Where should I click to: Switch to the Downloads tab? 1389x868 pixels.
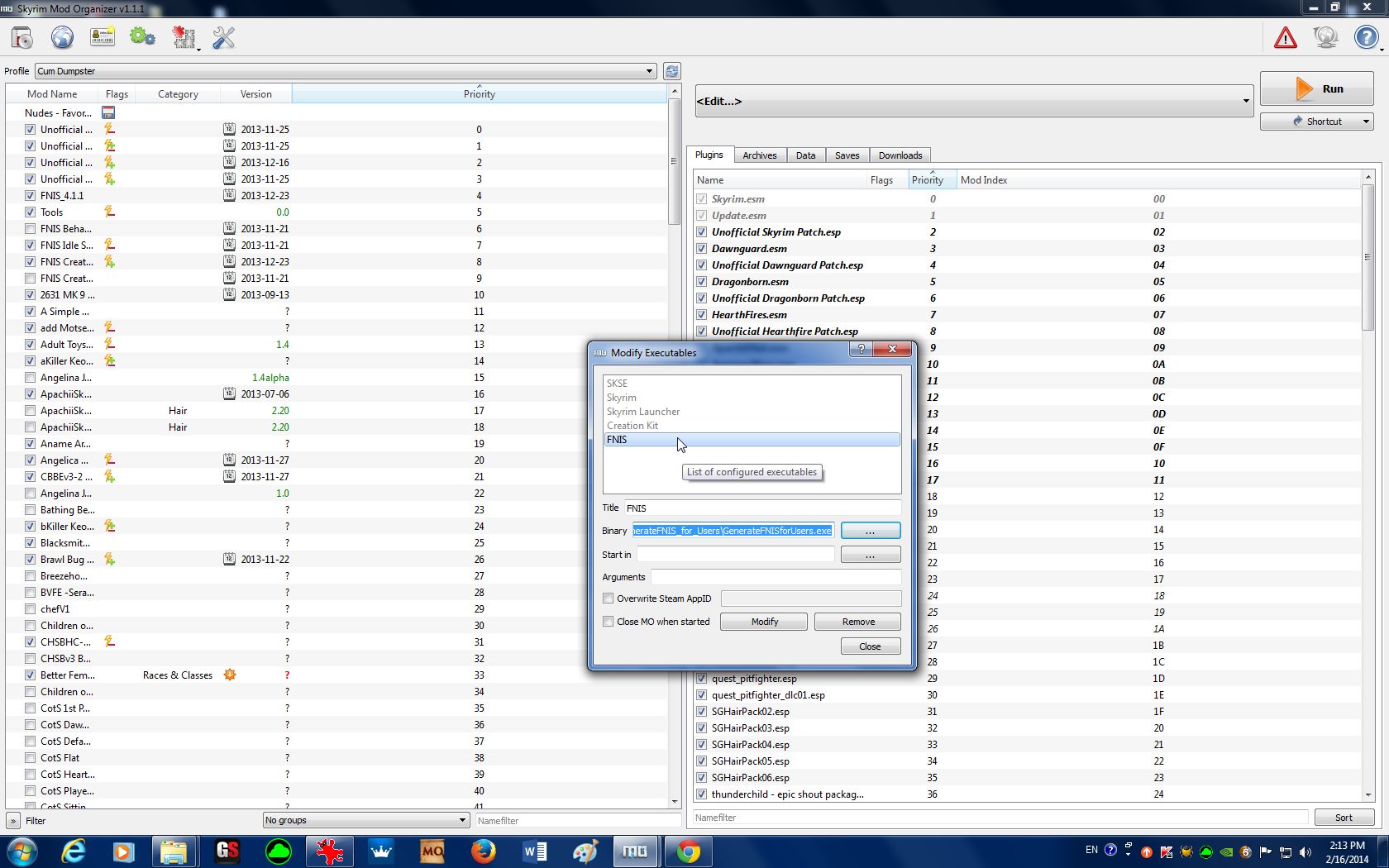(900, 155)
